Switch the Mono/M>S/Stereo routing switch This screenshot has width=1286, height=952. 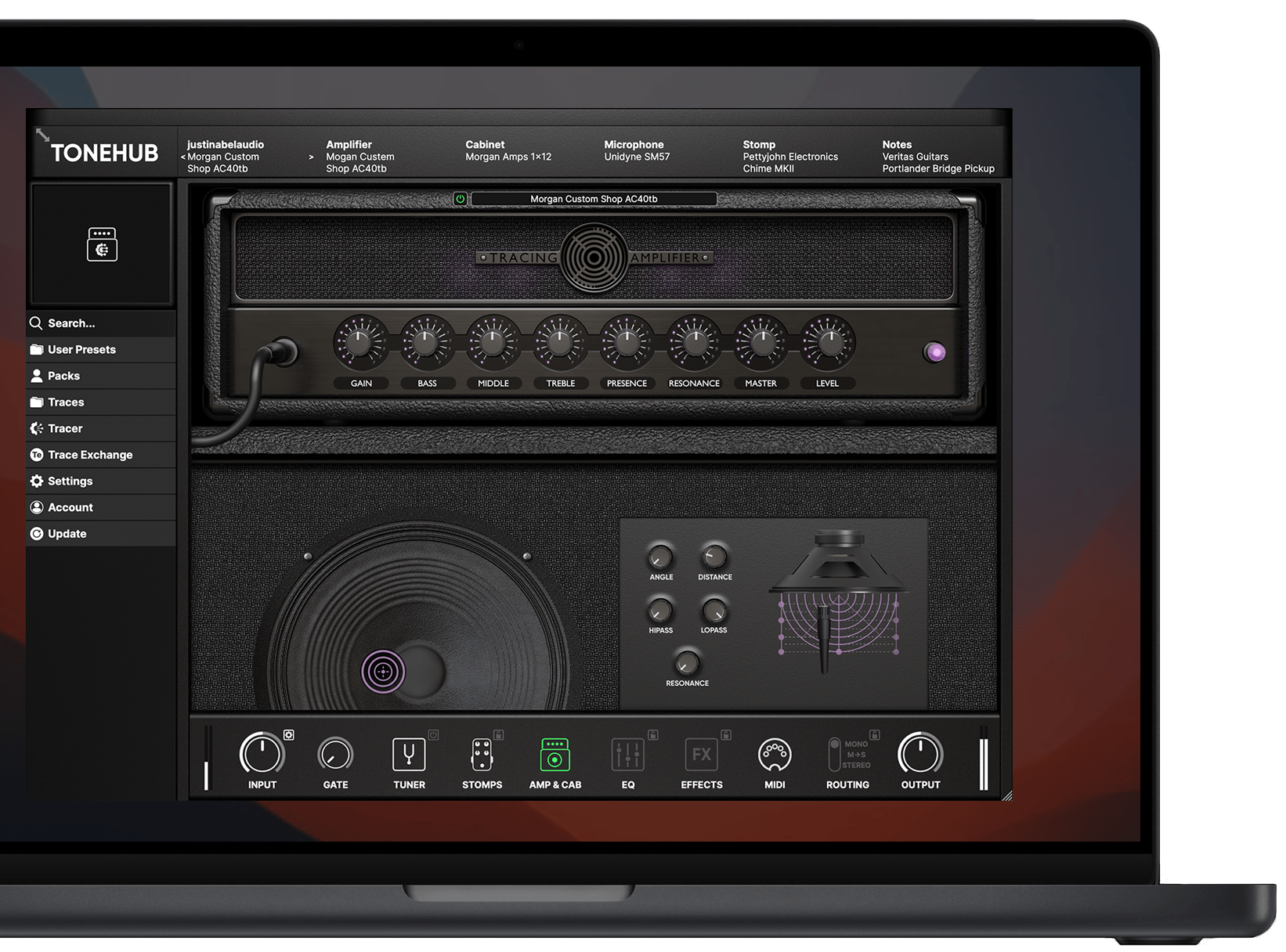coord(834,755)
